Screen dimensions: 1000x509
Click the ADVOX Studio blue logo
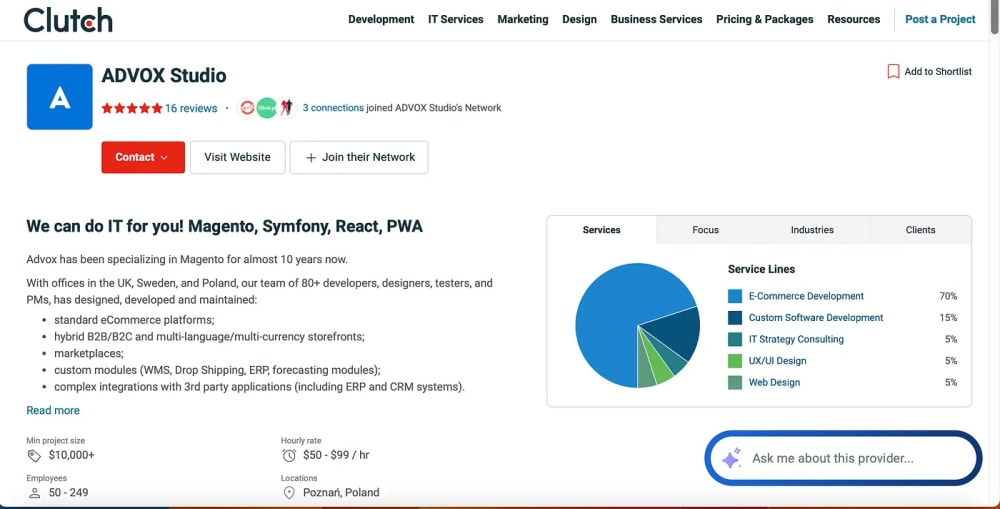click(x=59, y=97)
